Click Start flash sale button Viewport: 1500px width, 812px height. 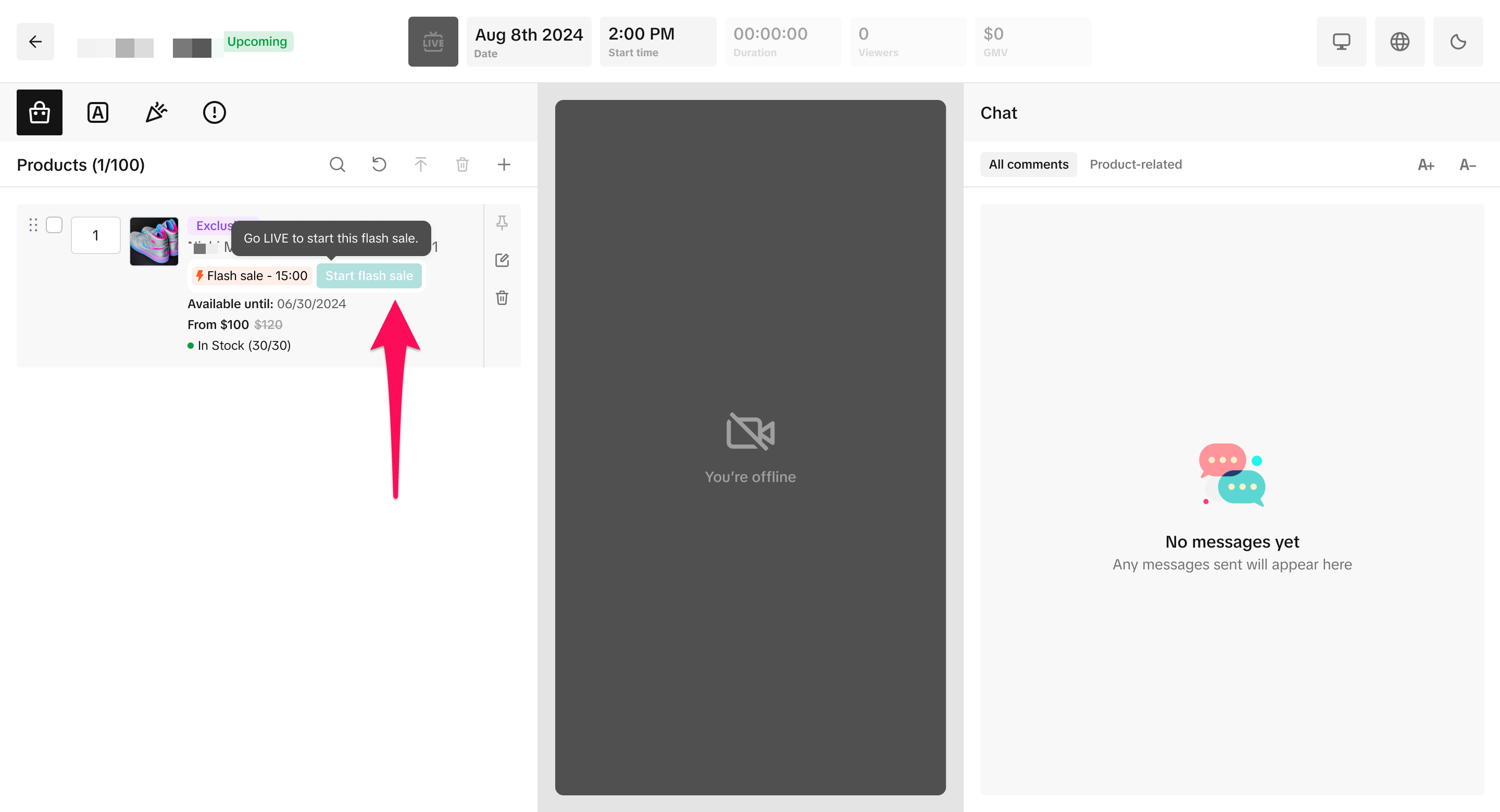coord(369,276)
